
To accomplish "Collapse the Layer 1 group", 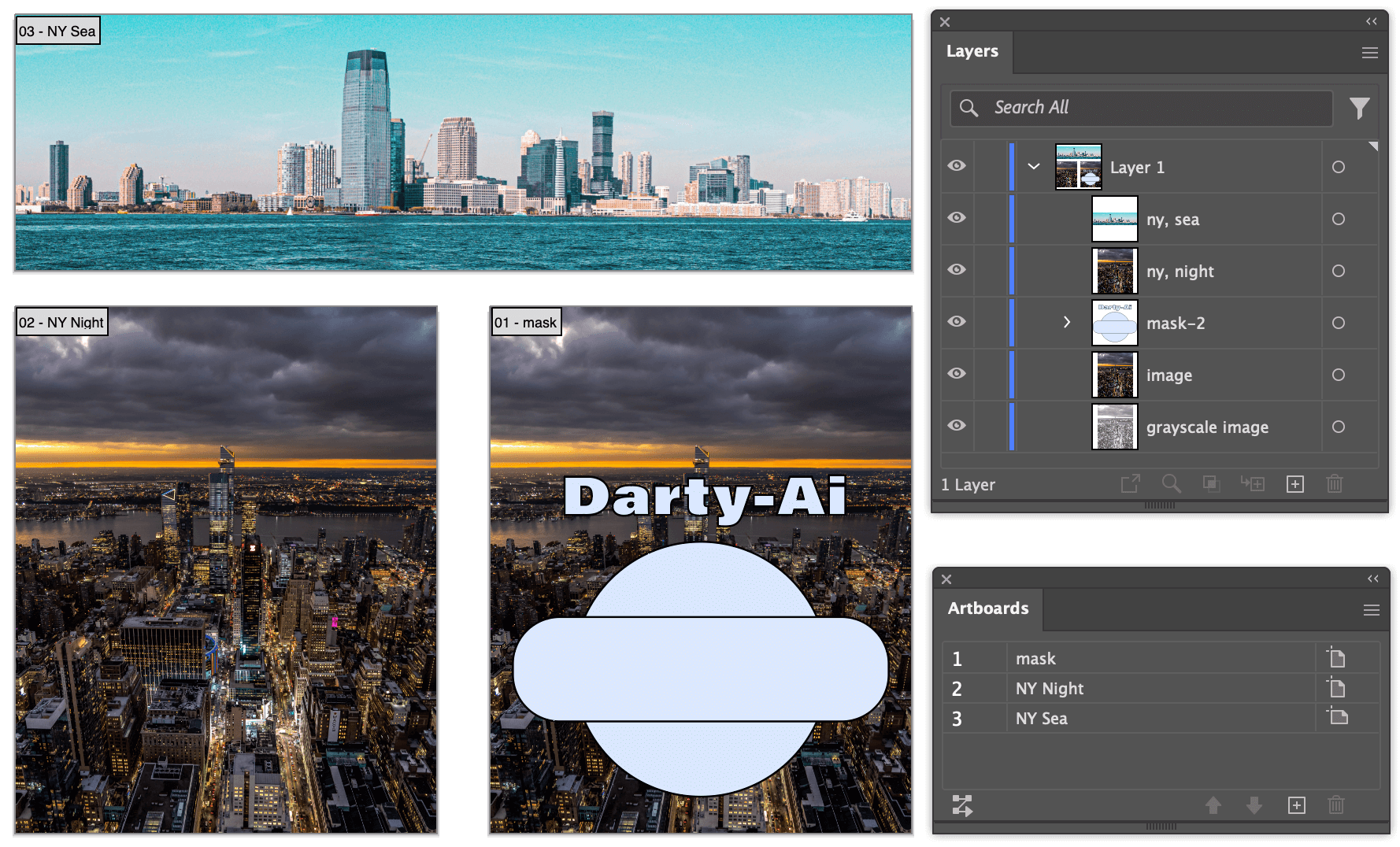I will pyautogui.click(x=1034, y=167).
